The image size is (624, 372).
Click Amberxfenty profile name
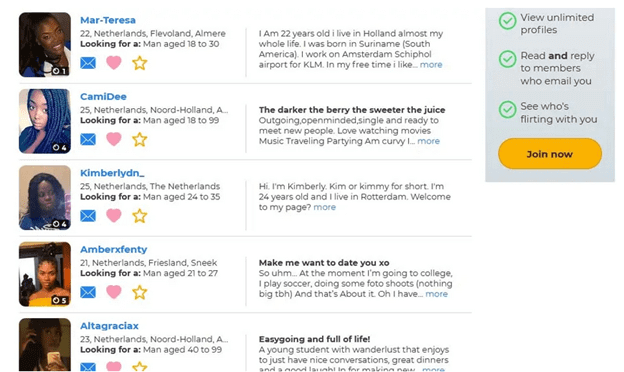point(114,249)
